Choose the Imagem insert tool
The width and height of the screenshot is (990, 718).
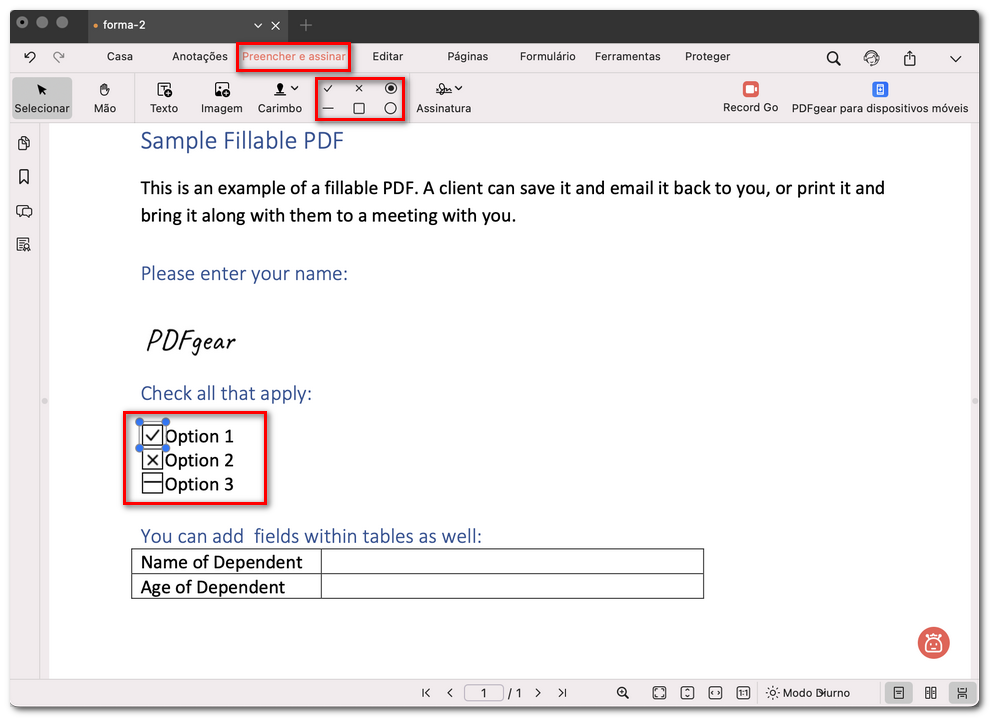pos(222,98)
